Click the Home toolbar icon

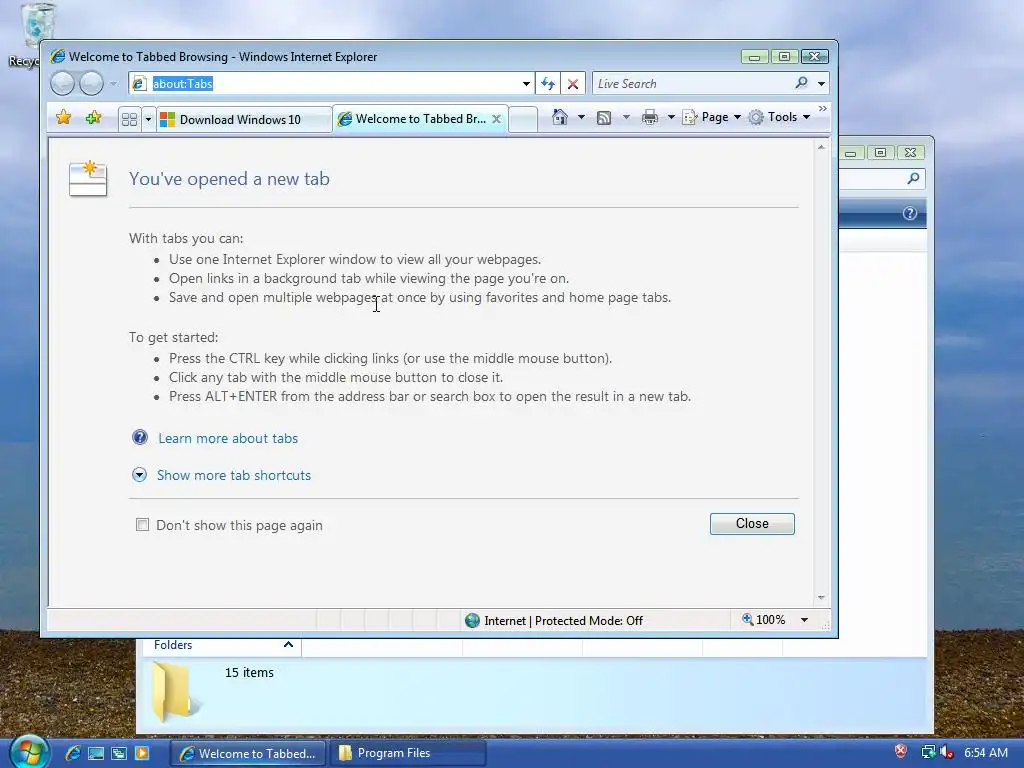[x=560, y=117]
